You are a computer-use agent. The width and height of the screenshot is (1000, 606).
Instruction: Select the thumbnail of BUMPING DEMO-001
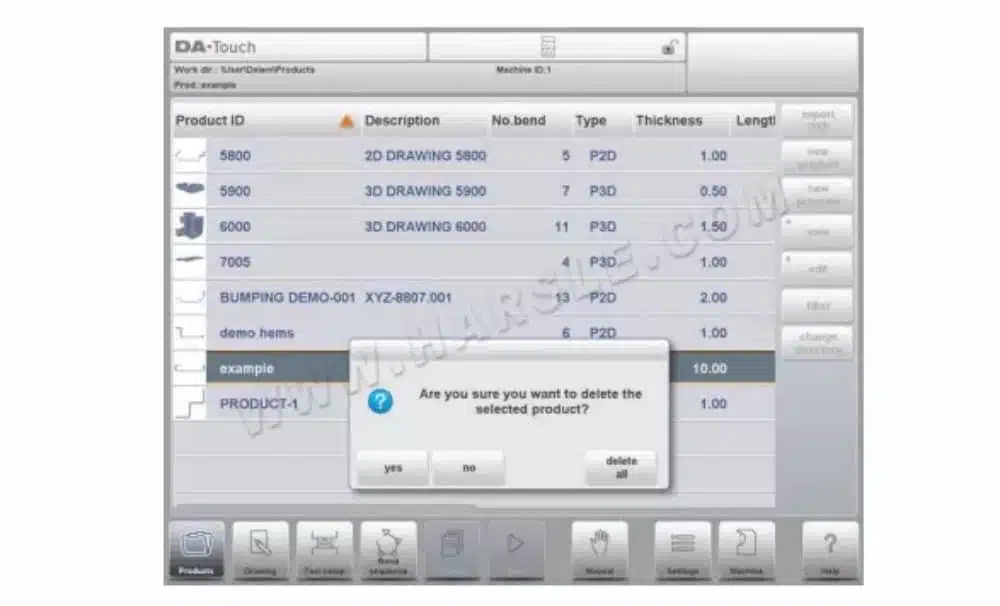tap(190, 297)
